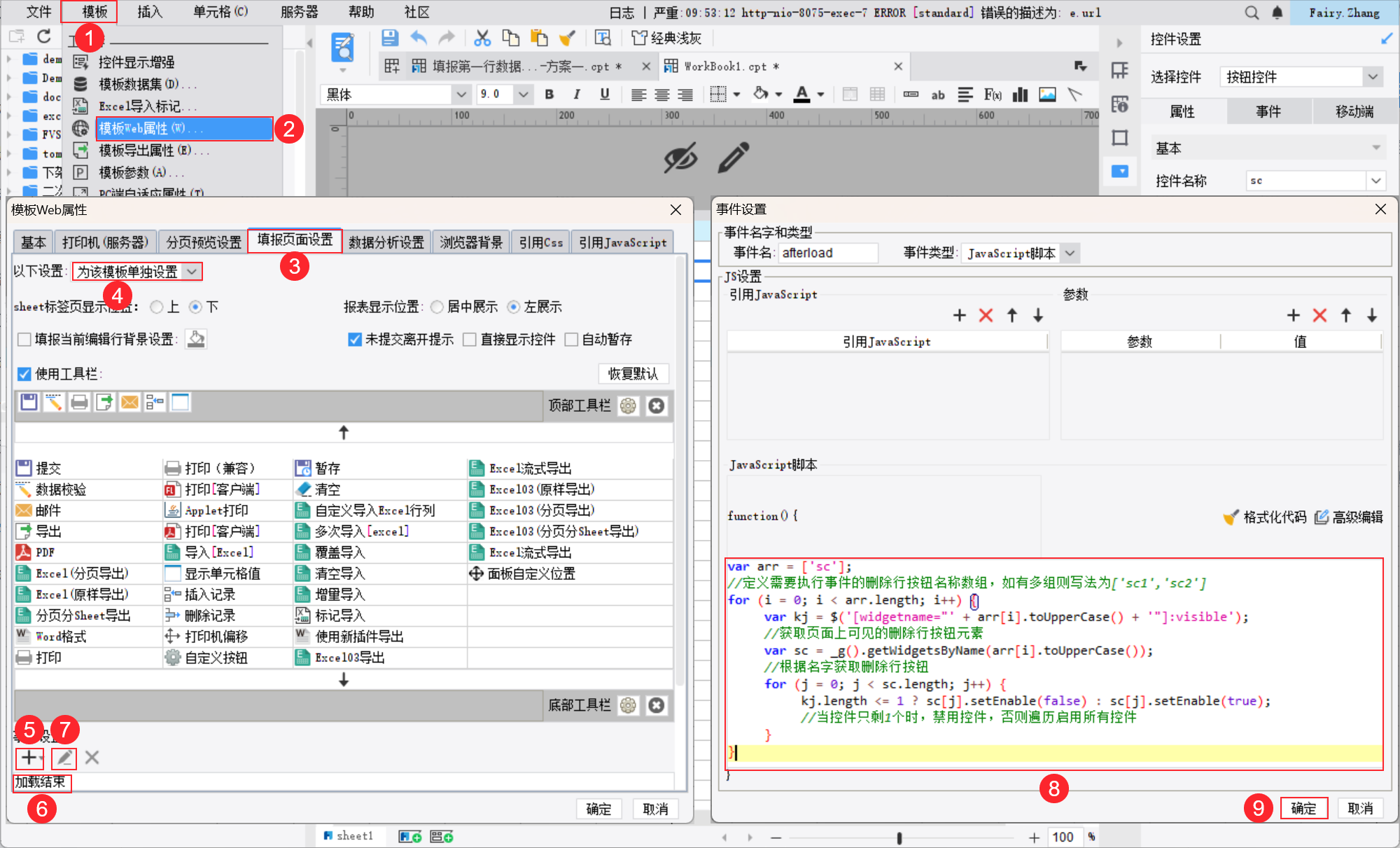Viewport: 1400px width, 848px height.
Task: Click the top toolbar settings gear icon
Action: tap(628, 406)
